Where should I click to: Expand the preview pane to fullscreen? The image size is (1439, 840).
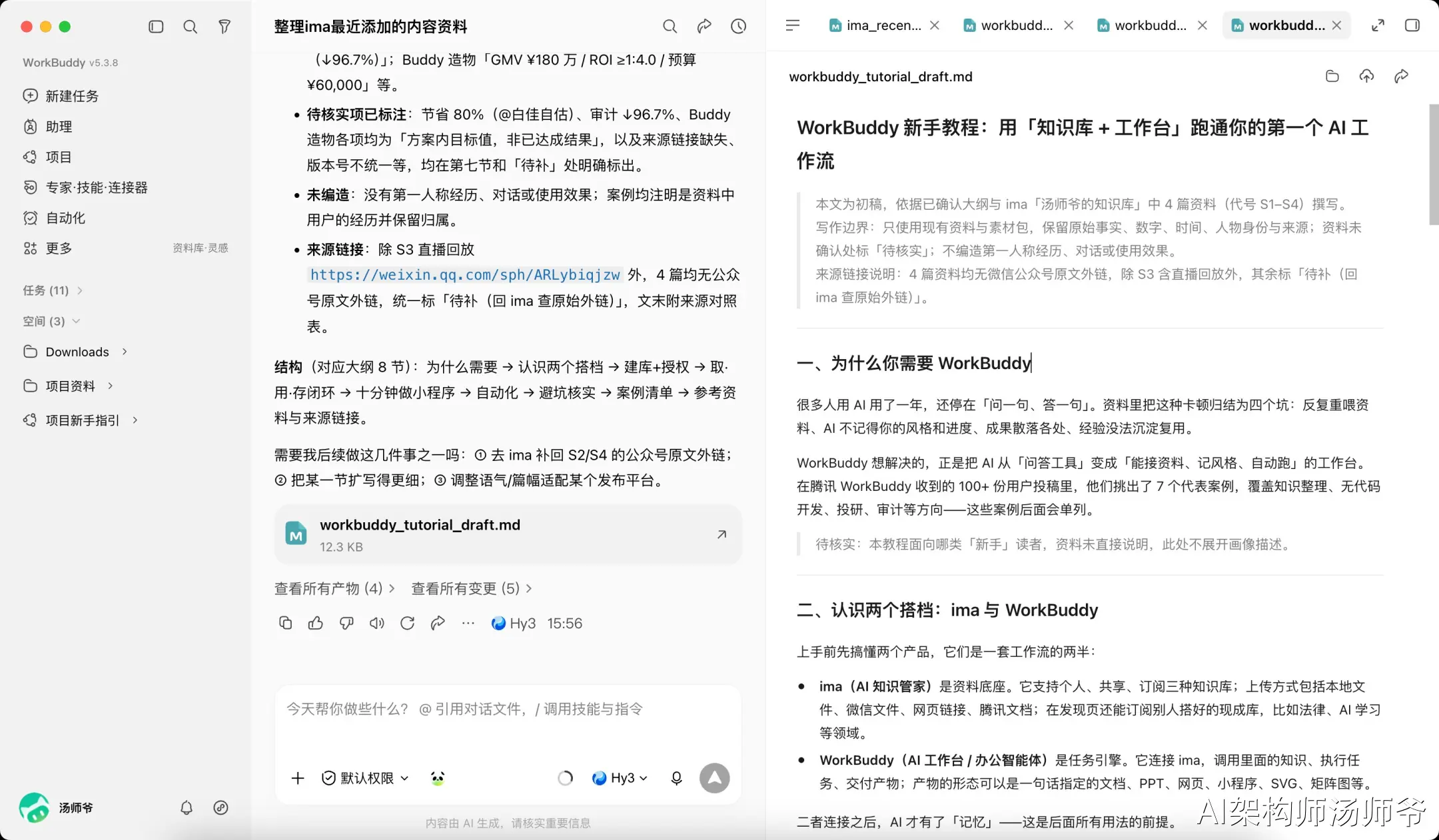tap(1378, 25)
